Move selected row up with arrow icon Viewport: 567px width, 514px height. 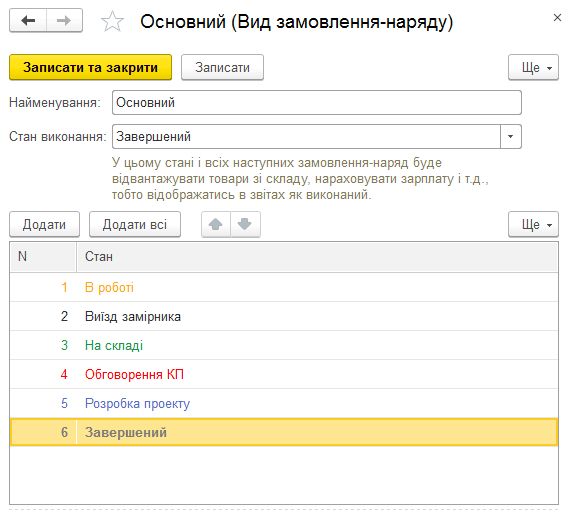click(x=216, y=224)
